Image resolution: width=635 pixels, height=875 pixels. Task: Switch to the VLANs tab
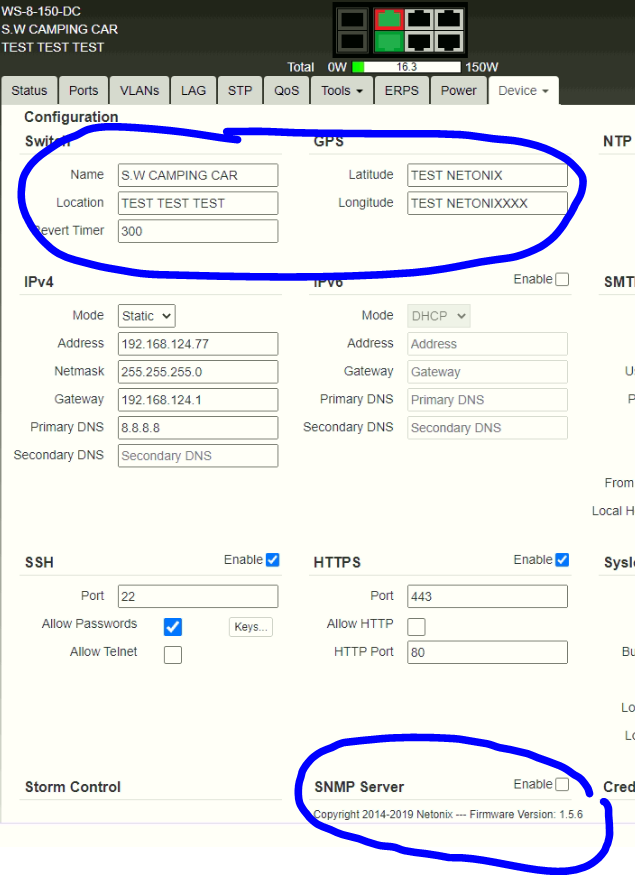pos(140,90)
